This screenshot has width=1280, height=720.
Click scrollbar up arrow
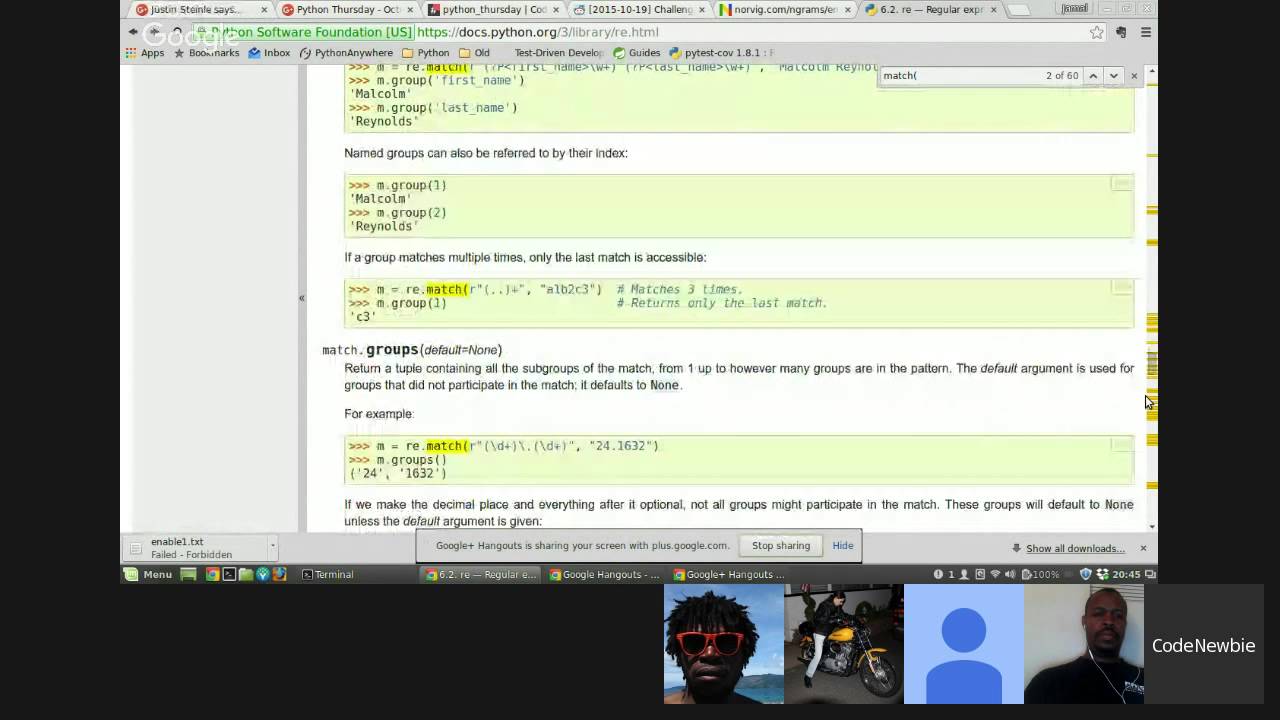coord(1152,72)
